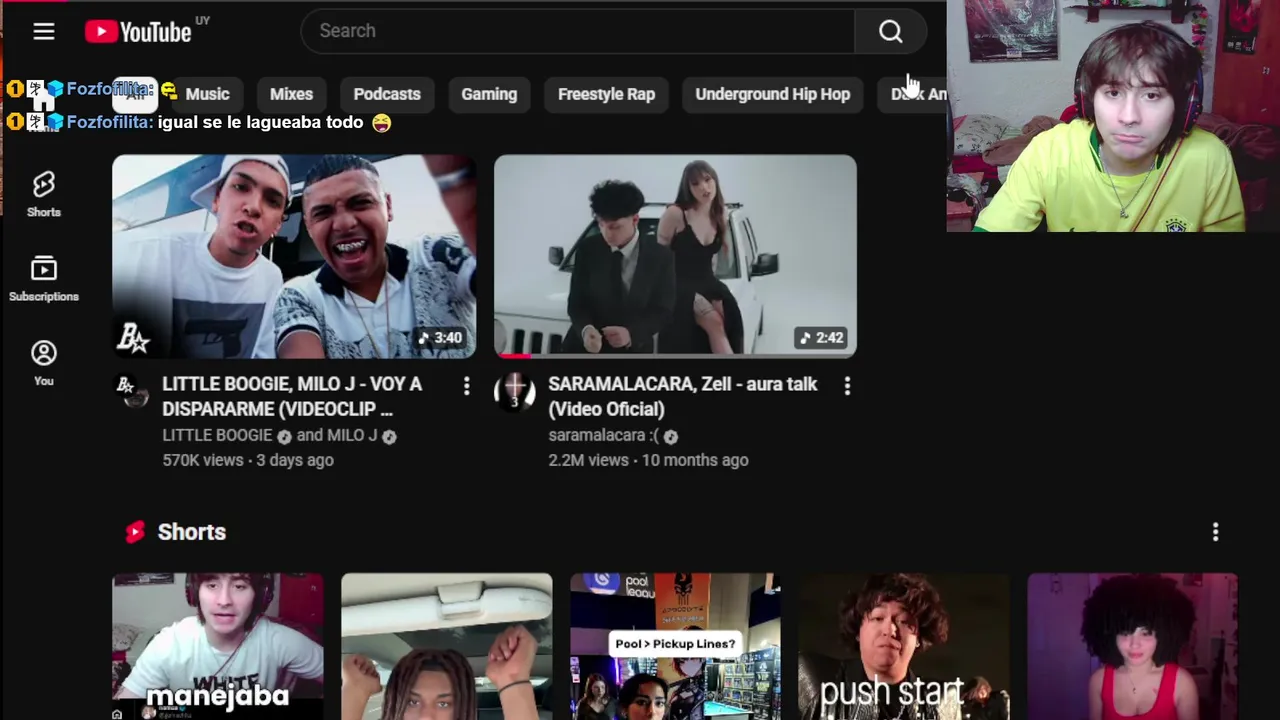Image resolution: width=1280 pixels, height=720 pixels.
Task: Open the LITTLE BOOGIE channel avatar
Action: tap(131, 390)
